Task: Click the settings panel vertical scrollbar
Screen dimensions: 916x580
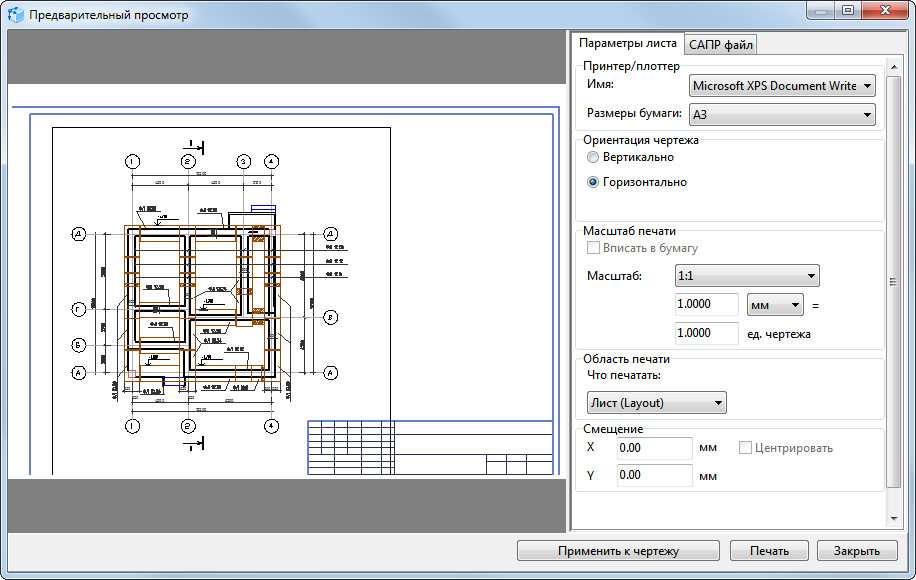Action: pyautogui.click(x=894, y=280)
